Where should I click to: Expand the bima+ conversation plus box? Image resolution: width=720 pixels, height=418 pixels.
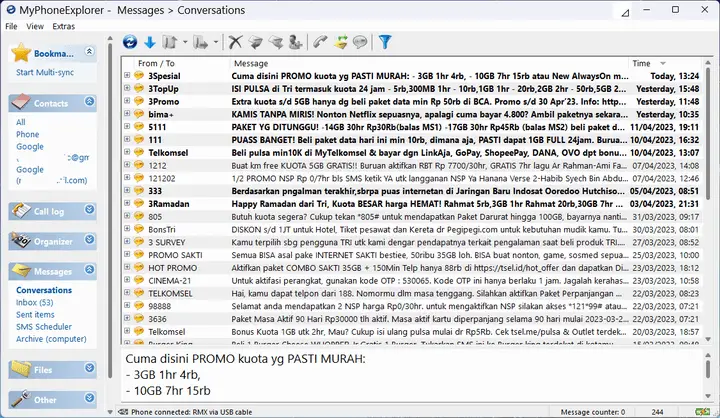pos(127,113)
